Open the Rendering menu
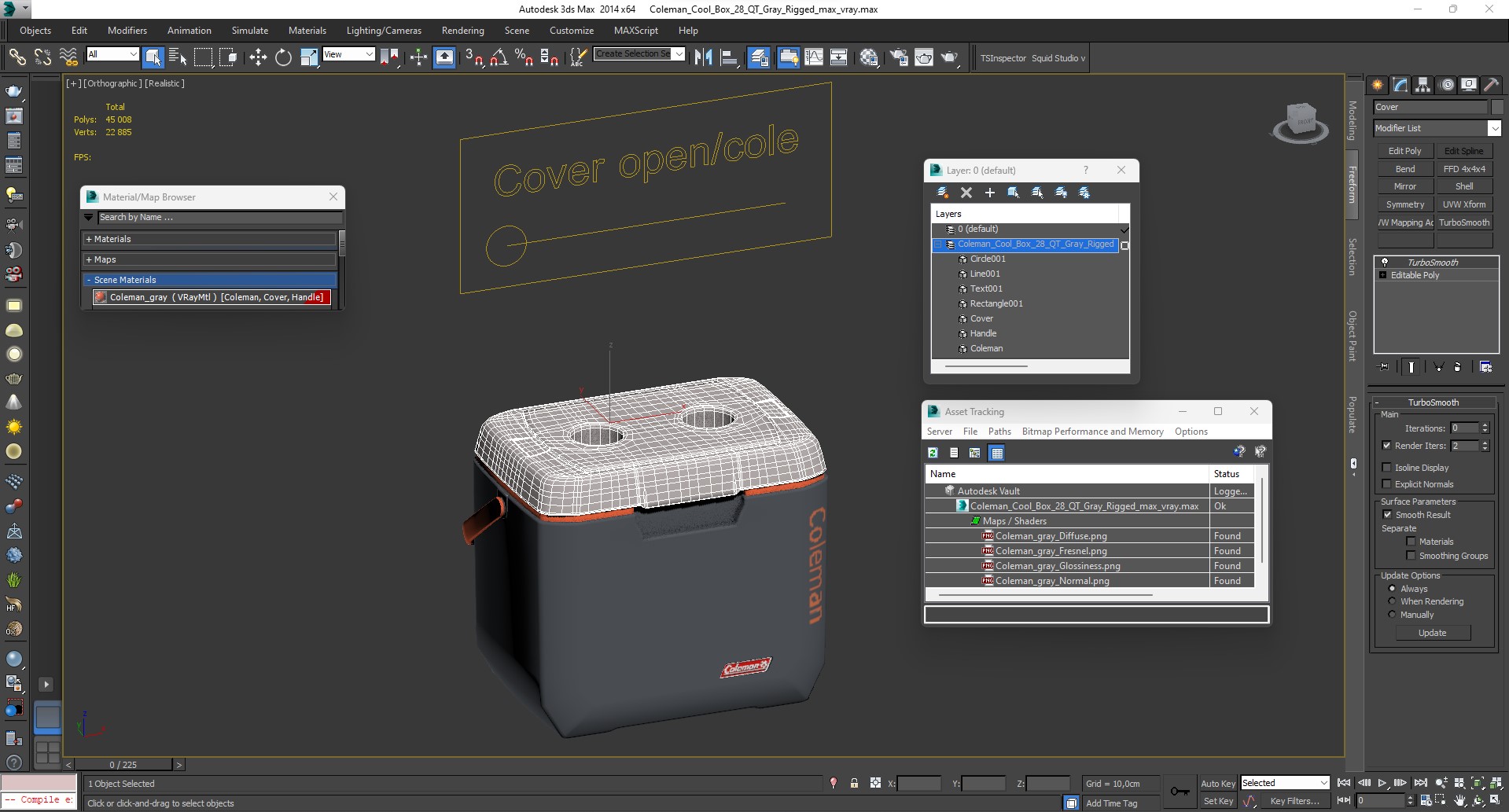 [462, 31]
